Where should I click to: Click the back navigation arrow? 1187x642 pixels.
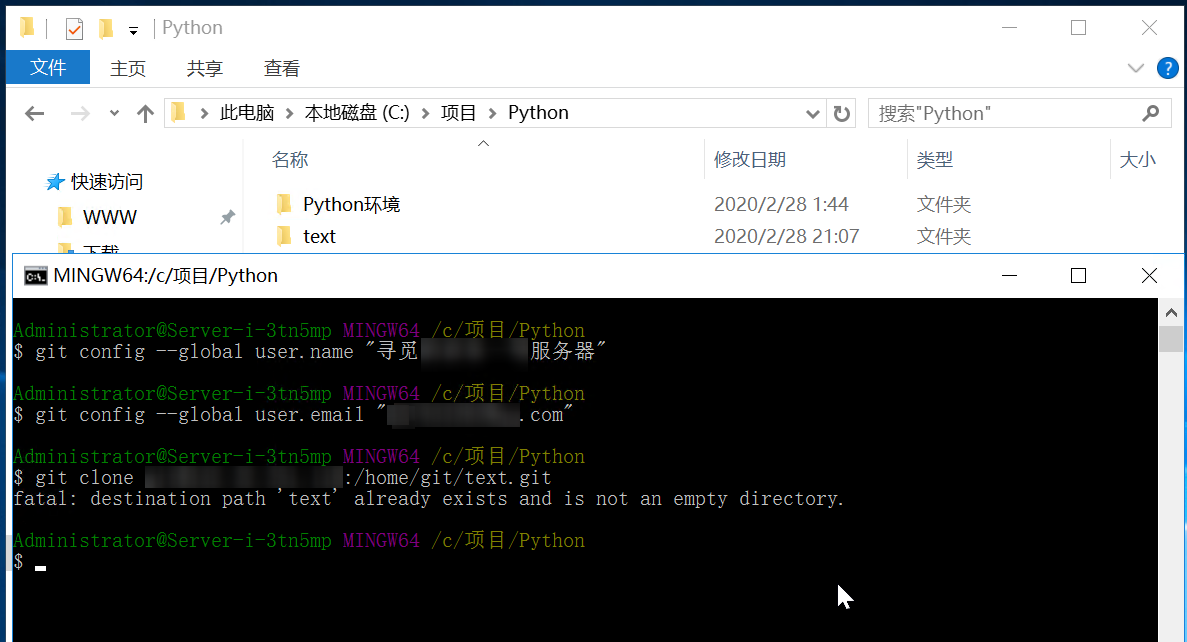pyautogui.click(x=34, y=113)
